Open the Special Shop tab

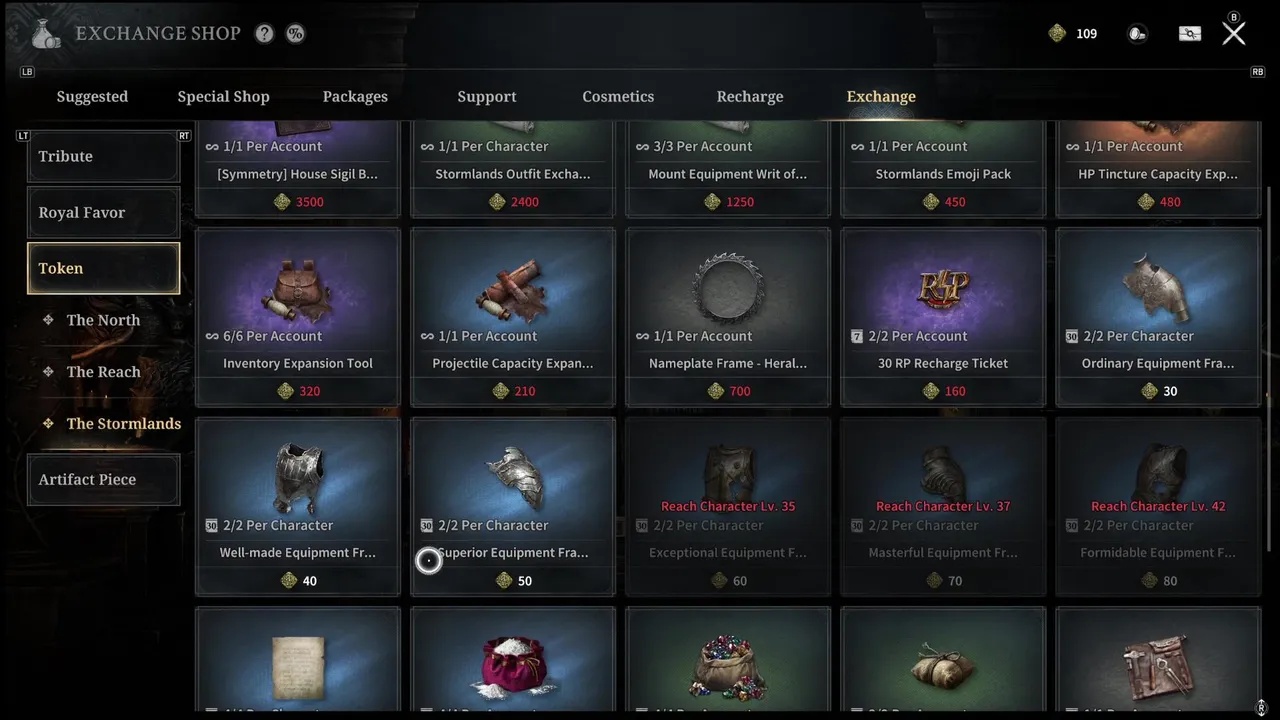coord(223,96)
